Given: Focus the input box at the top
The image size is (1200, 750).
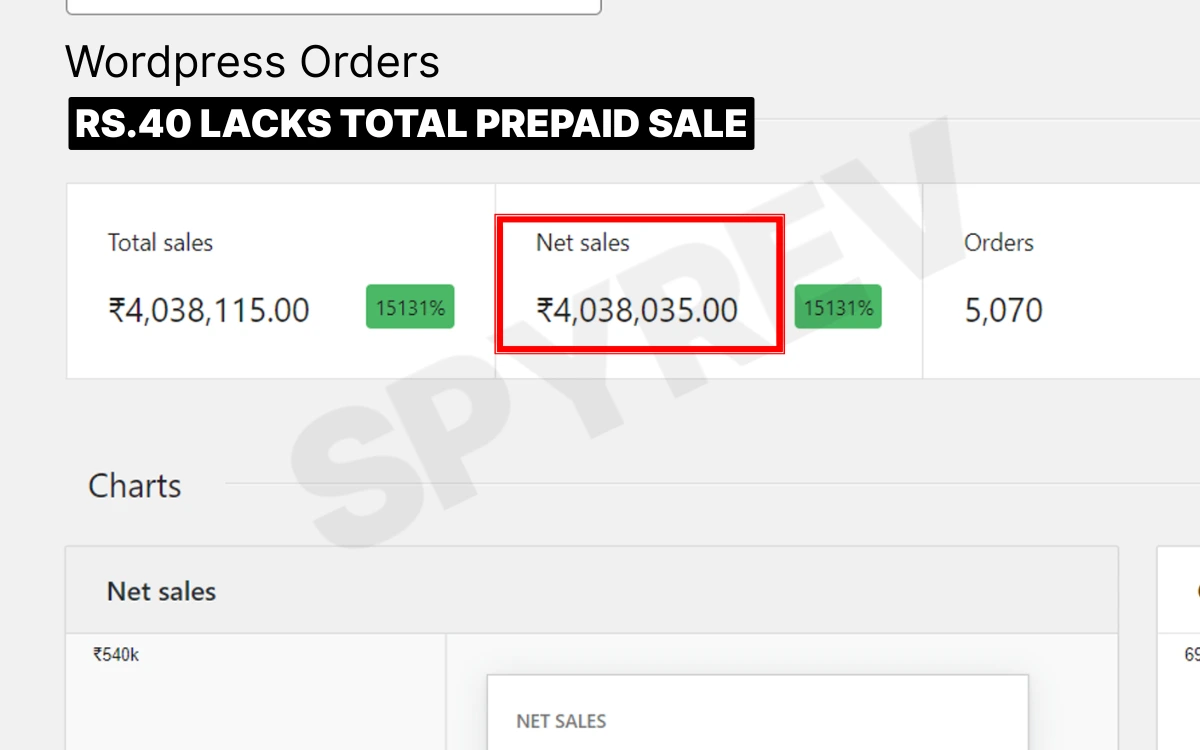Looking at the screenshot, I should click(333, 6).
